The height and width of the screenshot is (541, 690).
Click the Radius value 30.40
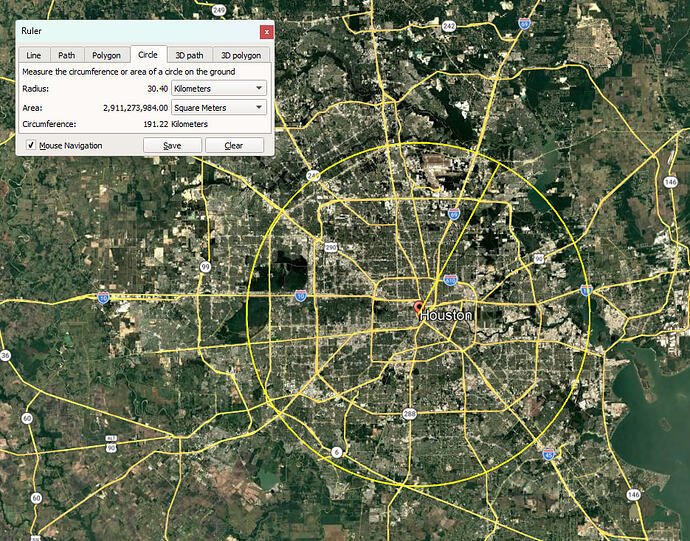157,88
